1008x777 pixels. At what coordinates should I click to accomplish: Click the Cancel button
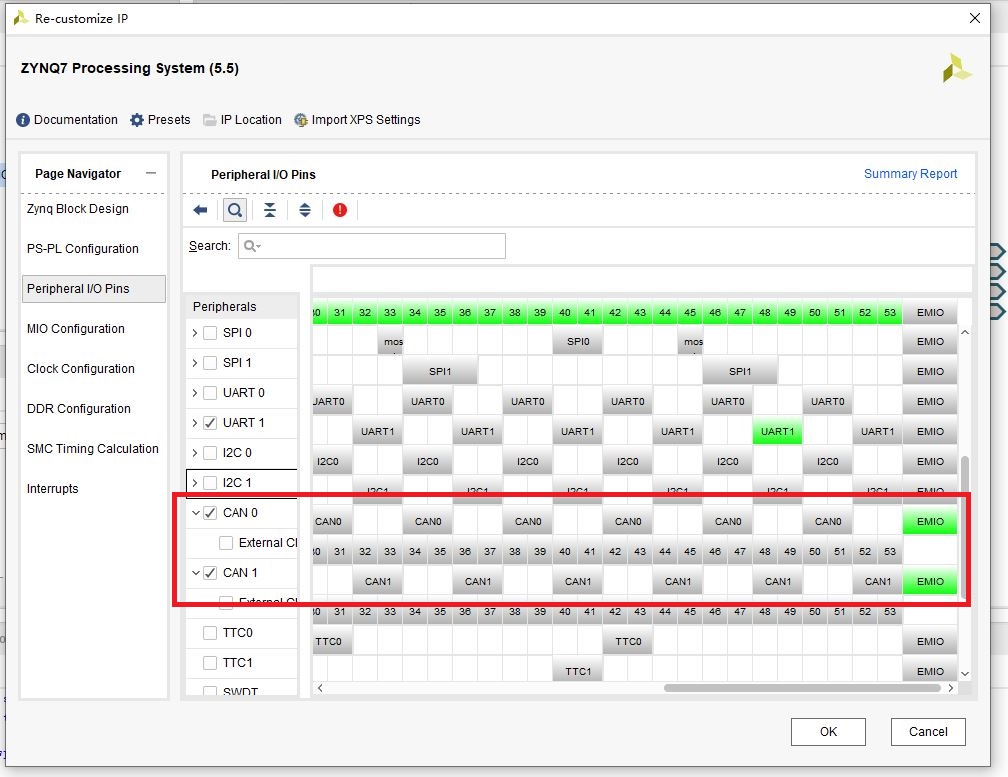pyautogui.click(x=928, y=732)
